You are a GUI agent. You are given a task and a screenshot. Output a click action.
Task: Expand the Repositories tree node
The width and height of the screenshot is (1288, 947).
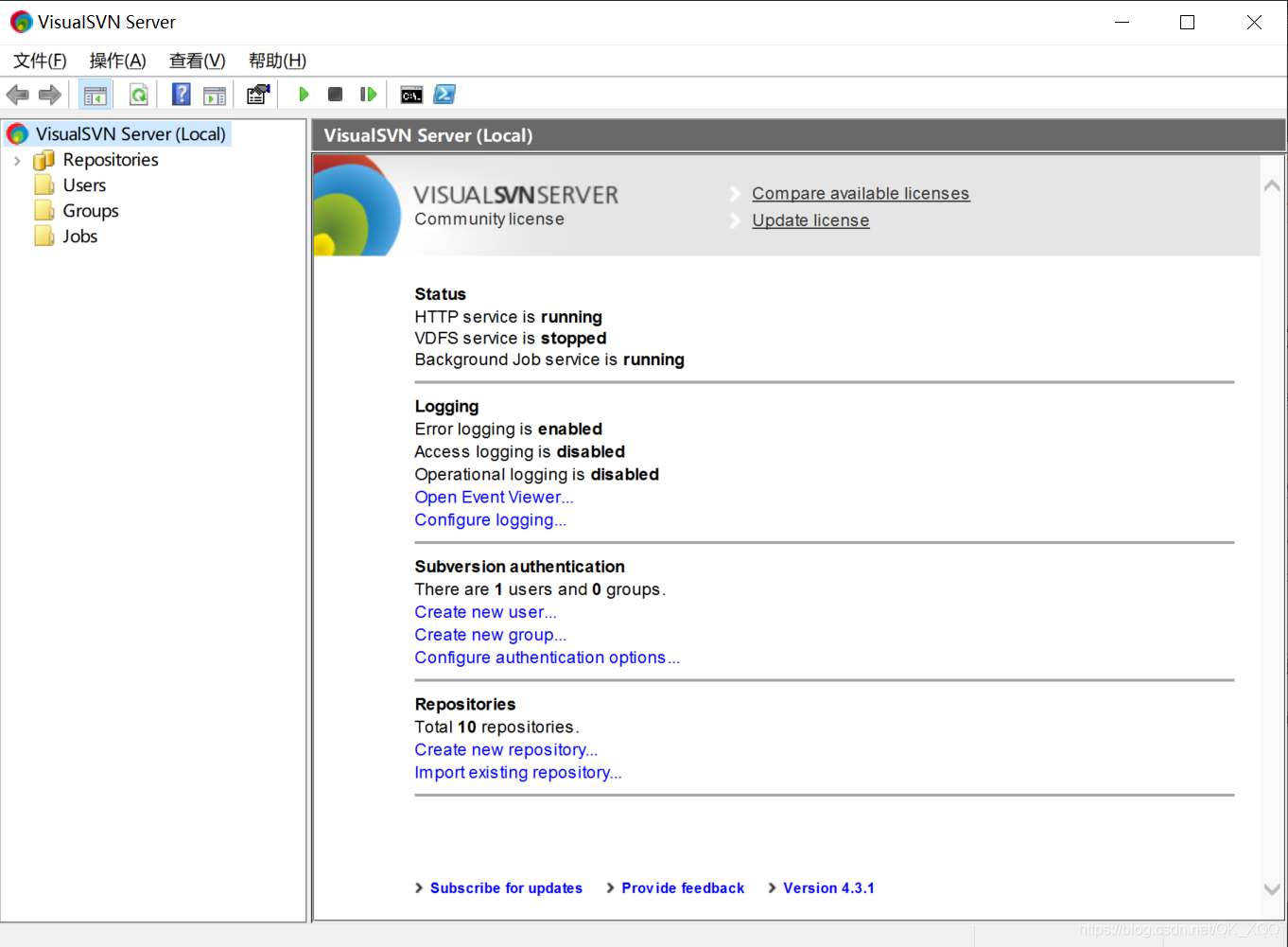tap(17, 161)
